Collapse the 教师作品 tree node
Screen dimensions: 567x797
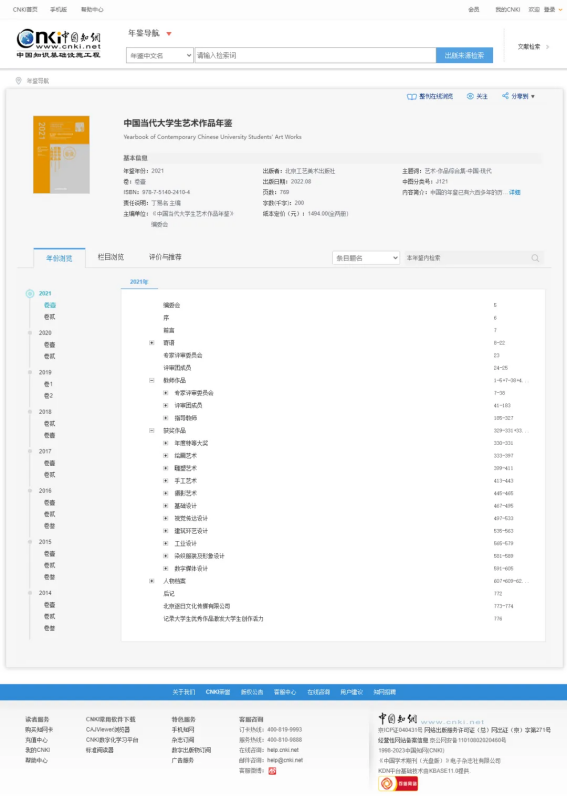[x=151, y=380]
